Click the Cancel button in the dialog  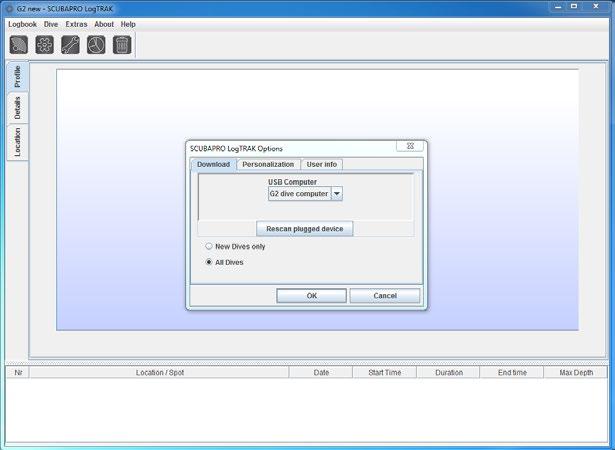click(385, 296)
